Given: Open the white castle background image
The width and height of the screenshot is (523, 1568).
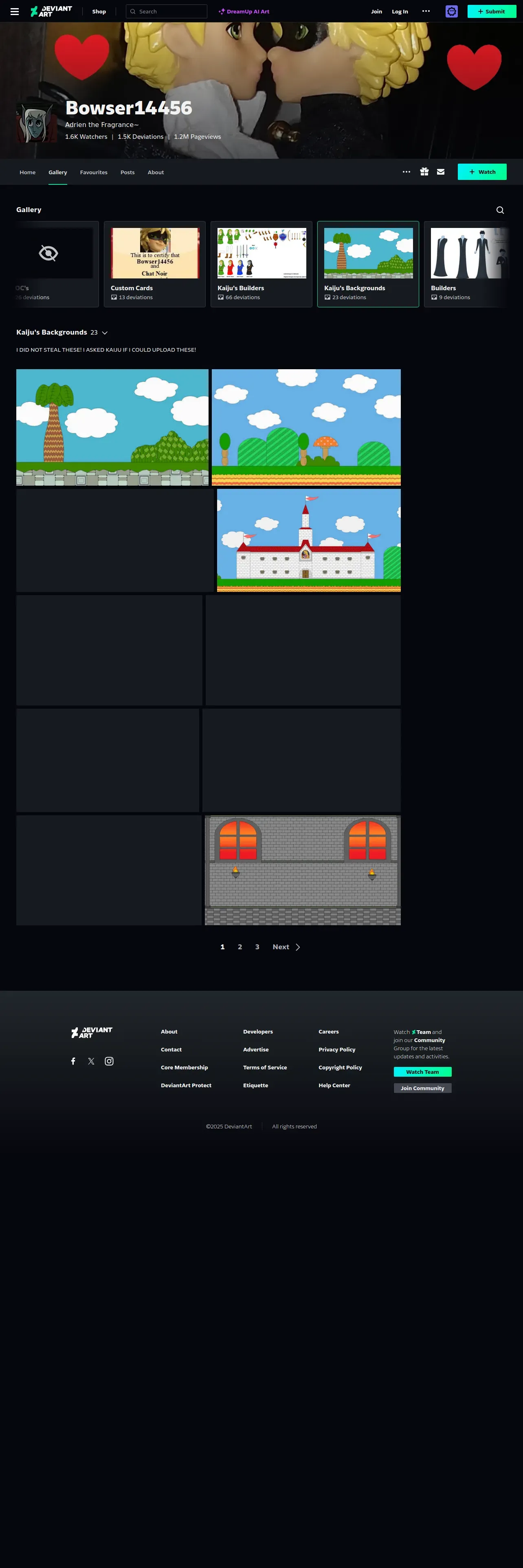Looking at the screenshot, I should pos(309,541).
